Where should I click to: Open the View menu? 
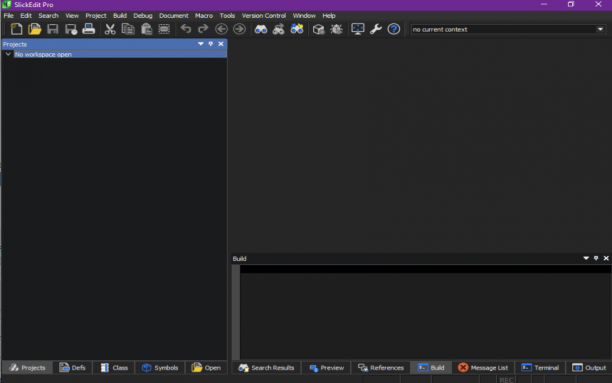72,16
